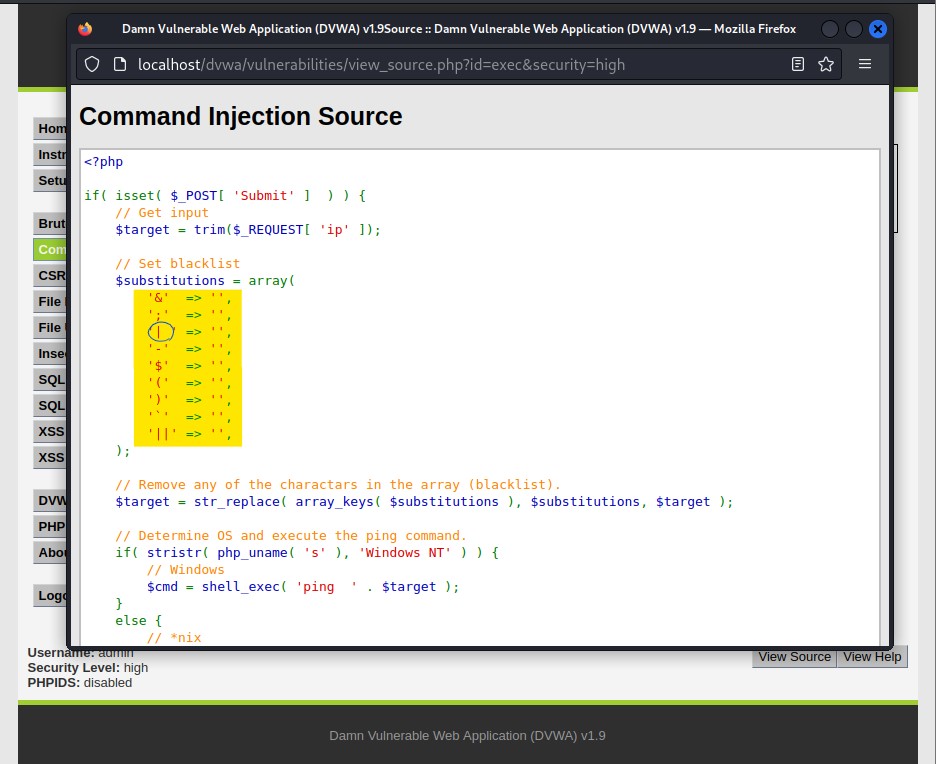Maximize the Firefox popup window
Viewport: 936px width, 764px height.
[854, 29]
